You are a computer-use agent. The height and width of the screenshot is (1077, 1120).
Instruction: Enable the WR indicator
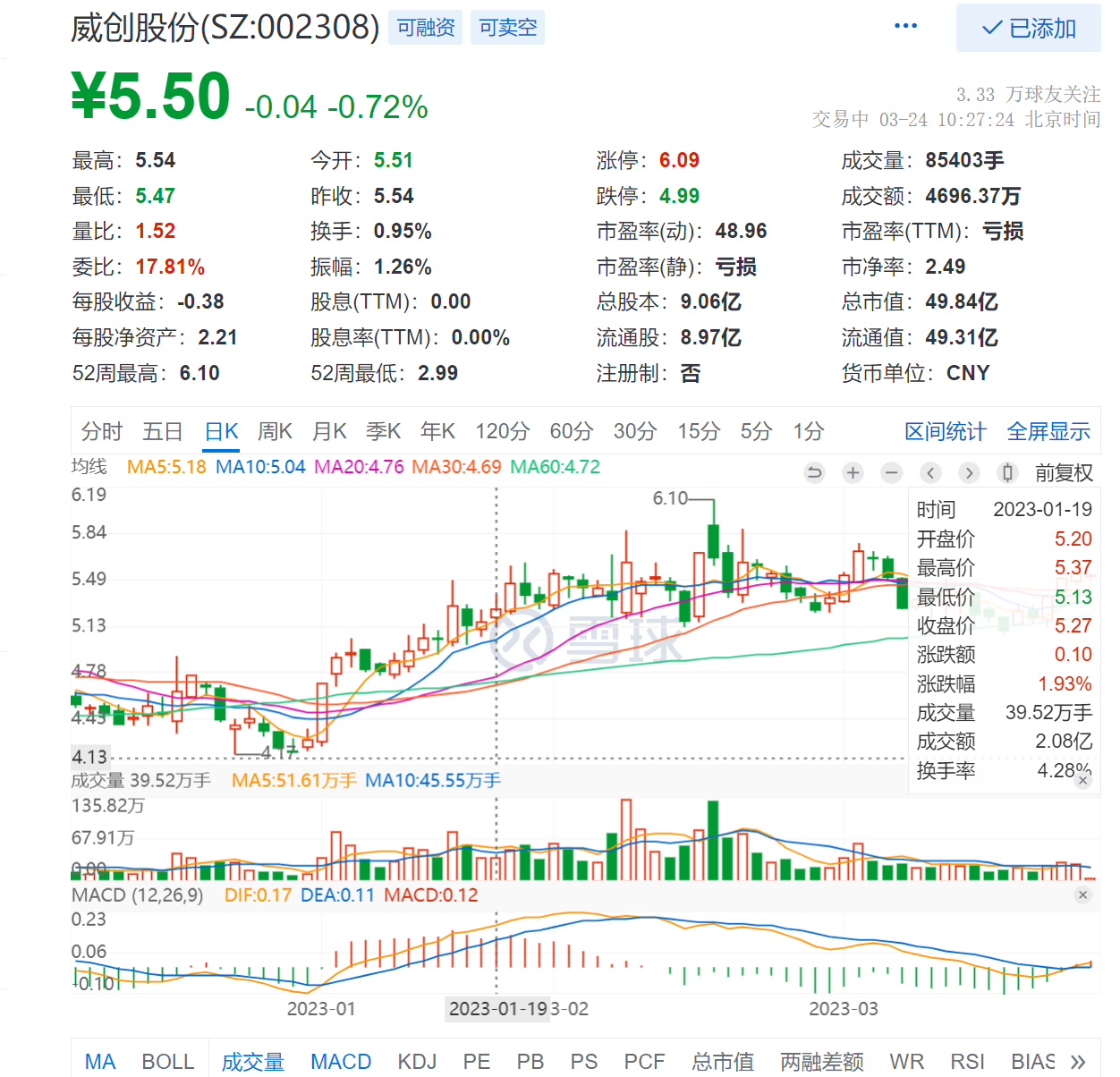pos(907,1062)
